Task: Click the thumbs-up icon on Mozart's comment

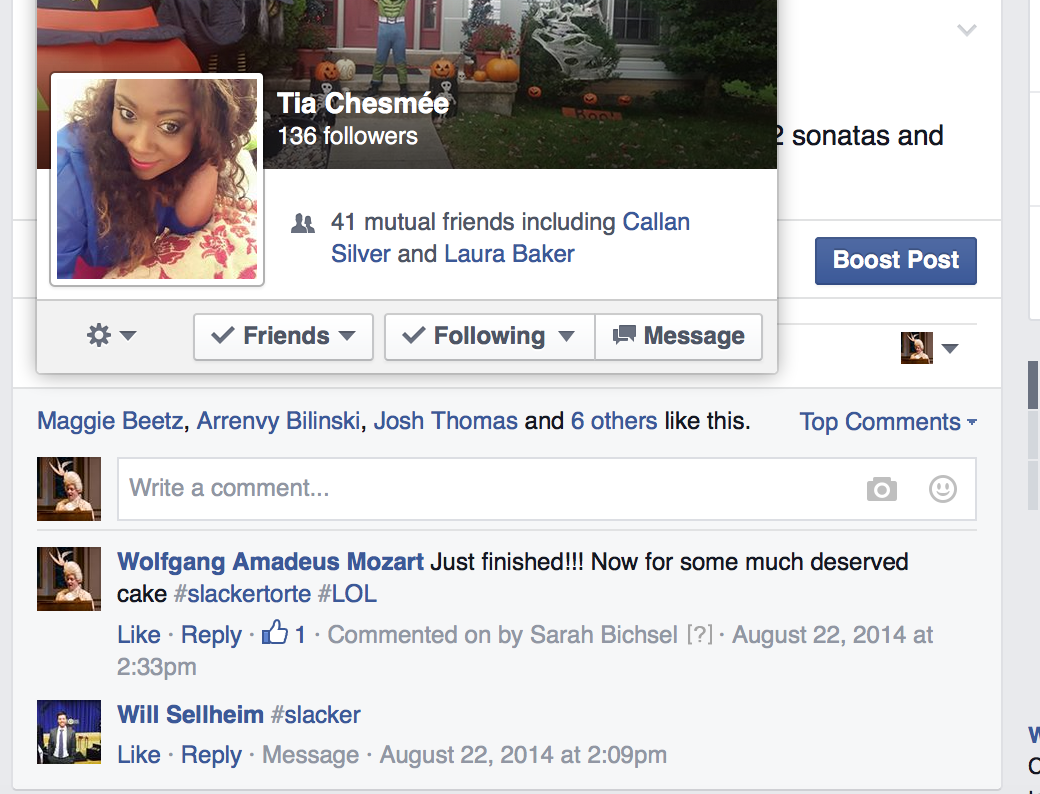Action: (x=275, y=633)
